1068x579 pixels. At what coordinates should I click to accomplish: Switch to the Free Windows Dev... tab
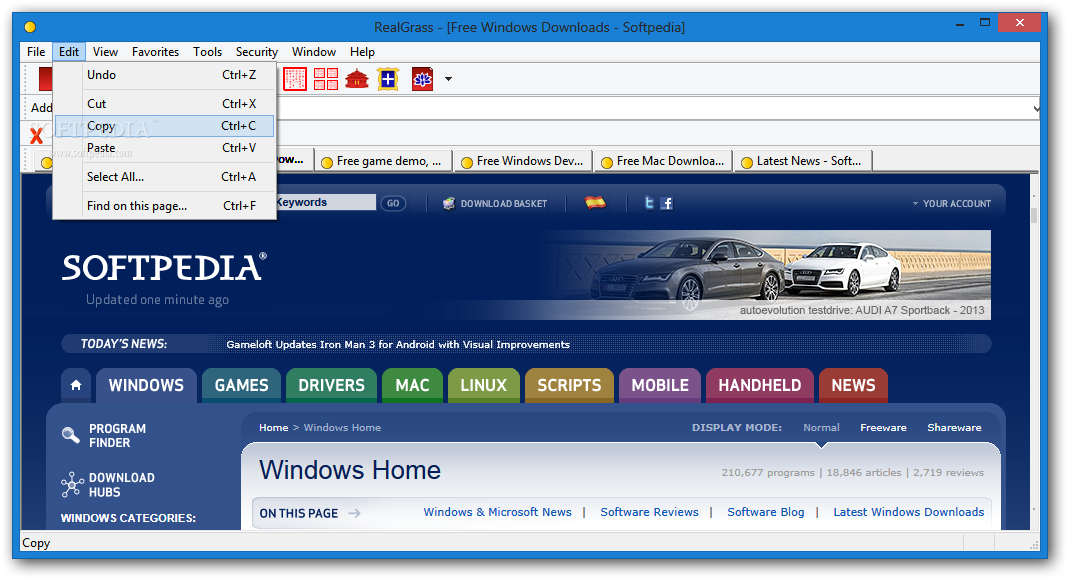tap(522, 161)
